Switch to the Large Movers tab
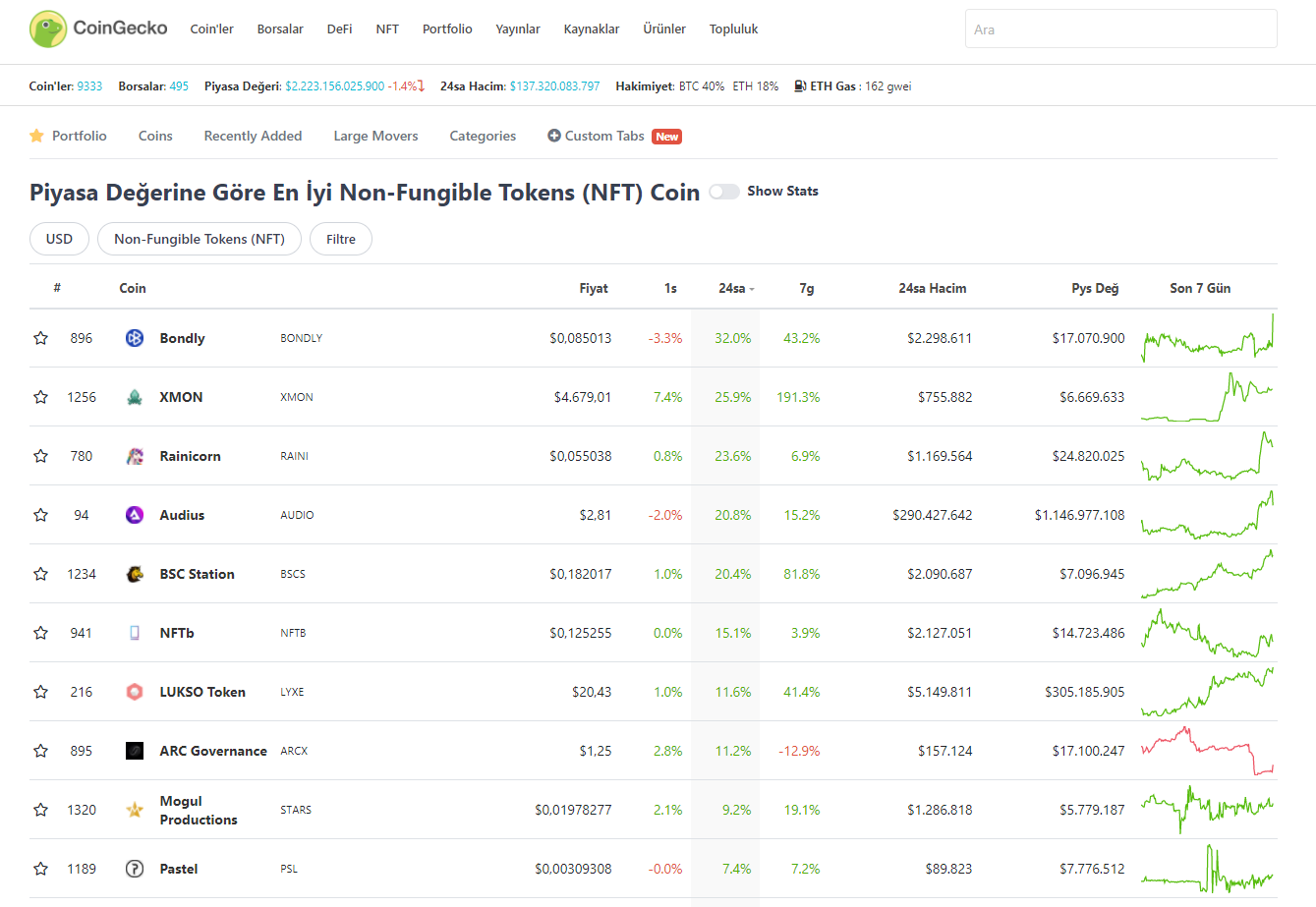Screen dimensions: 1316x907 tap(375, 136)
